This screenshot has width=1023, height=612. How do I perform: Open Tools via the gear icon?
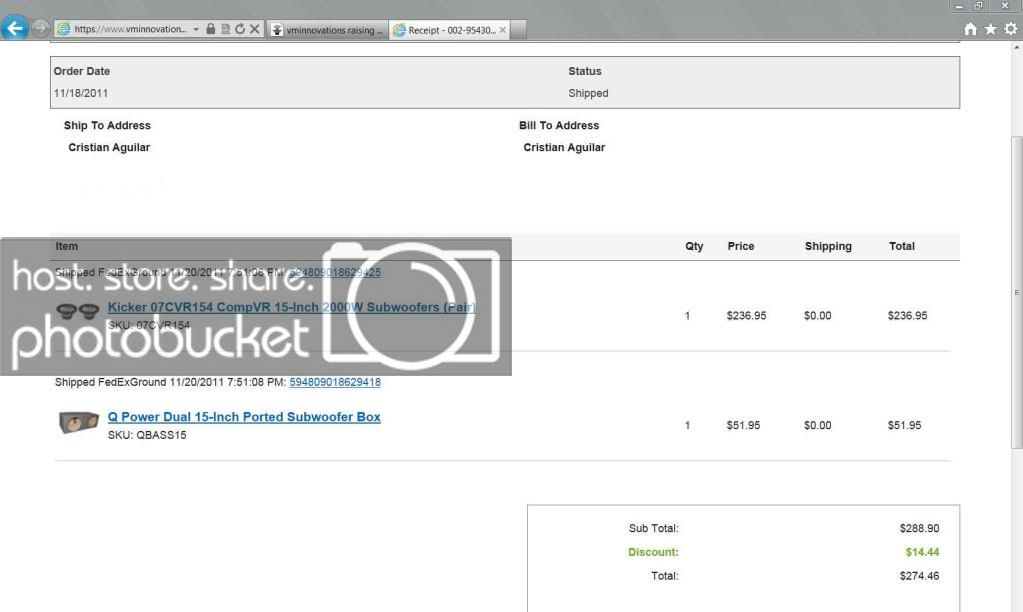[x=1011, y=29]
